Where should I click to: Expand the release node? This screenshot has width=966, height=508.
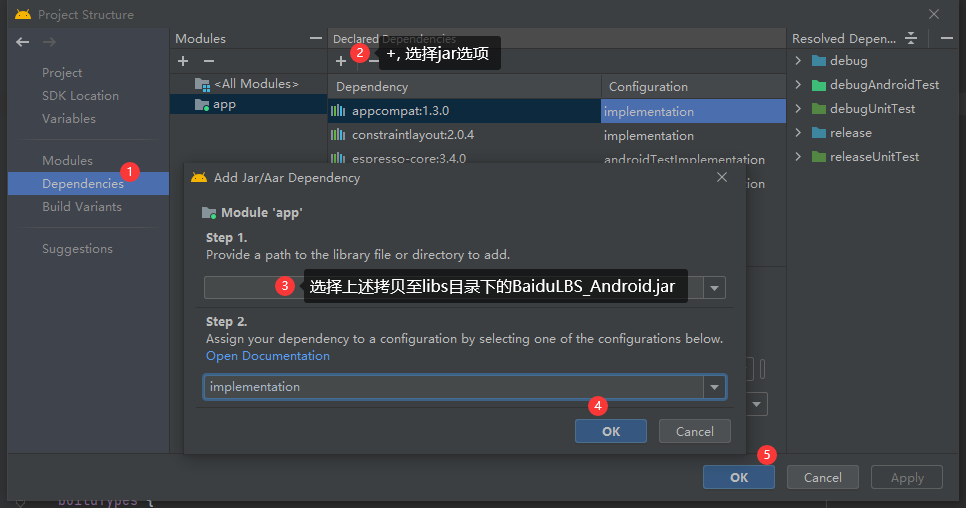point(798,132)
